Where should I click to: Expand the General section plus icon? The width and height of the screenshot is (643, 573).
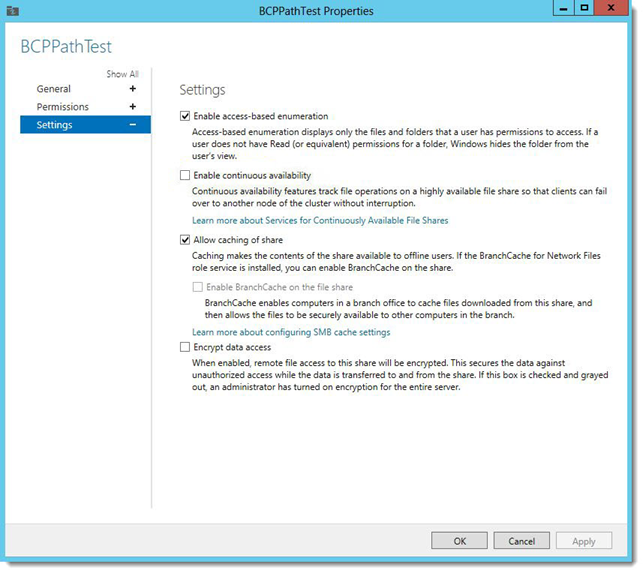click(x=132, y=89)
